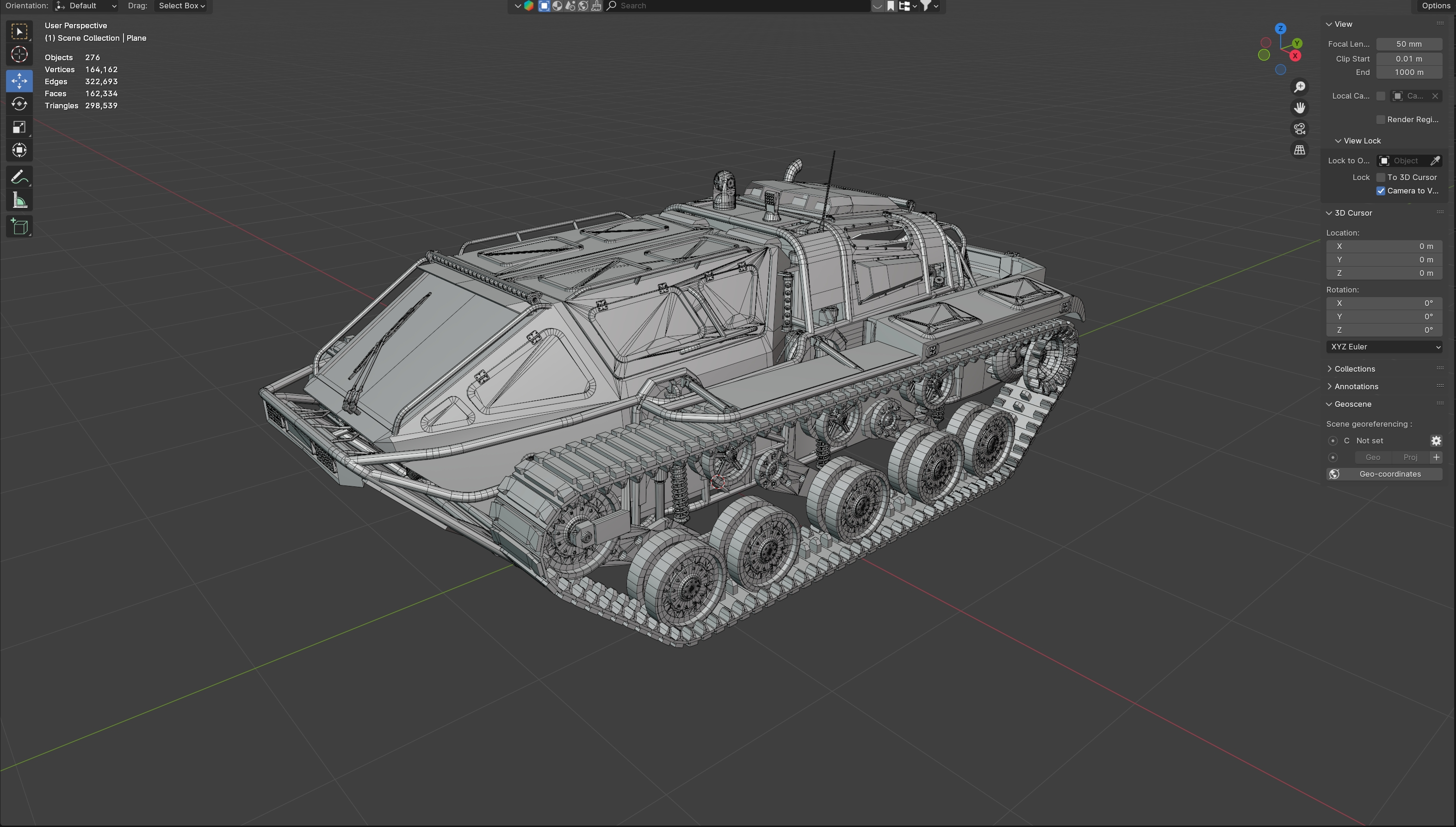This screenshot has width=1456, height=827.
Task: Click the zoom magnifier viewport button
Action: pyautogui.click(x=1299, y=87)
